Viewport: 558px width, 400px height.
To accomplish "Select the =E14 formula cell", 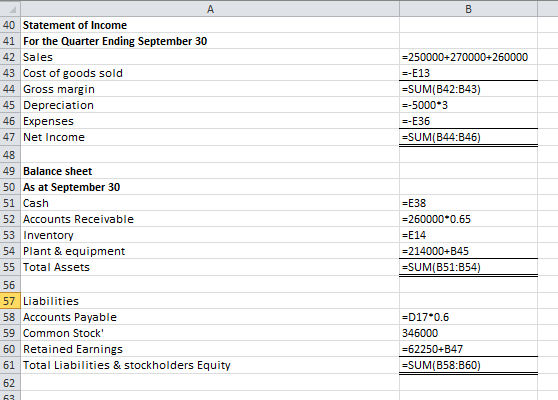I will click(x=468, y=235).
